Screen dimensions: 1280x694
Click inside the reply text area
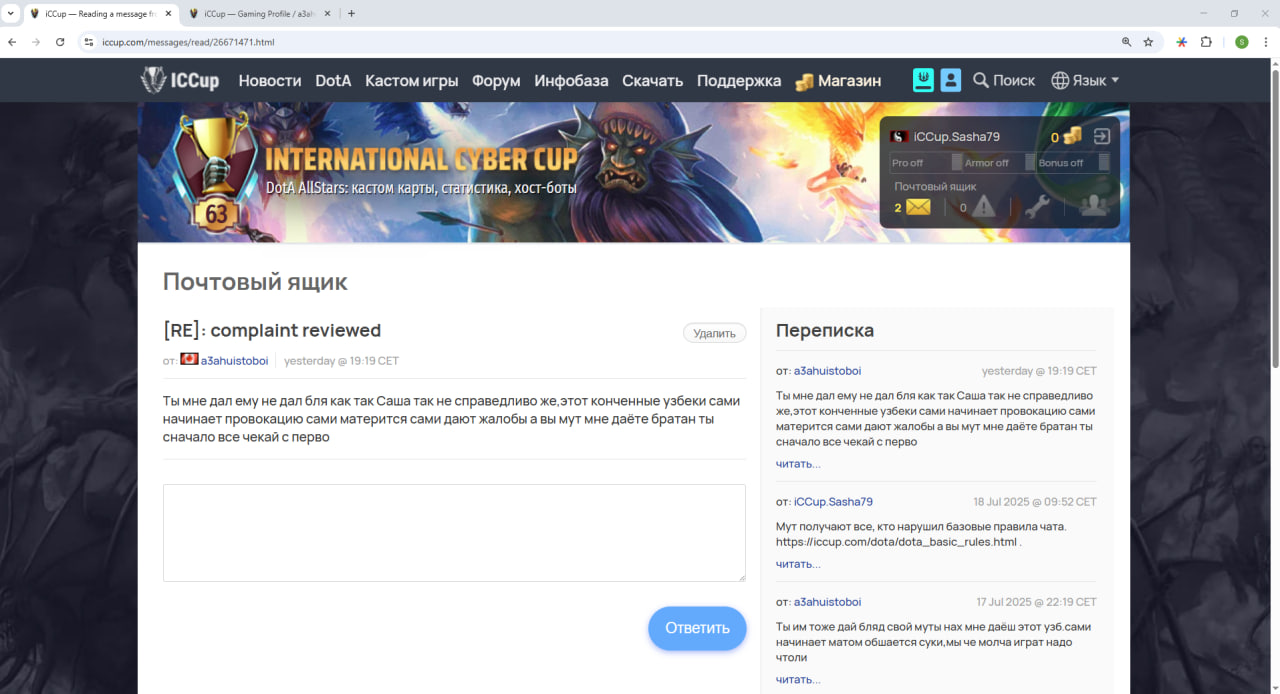pyautogui.click(x=454, y=533)
